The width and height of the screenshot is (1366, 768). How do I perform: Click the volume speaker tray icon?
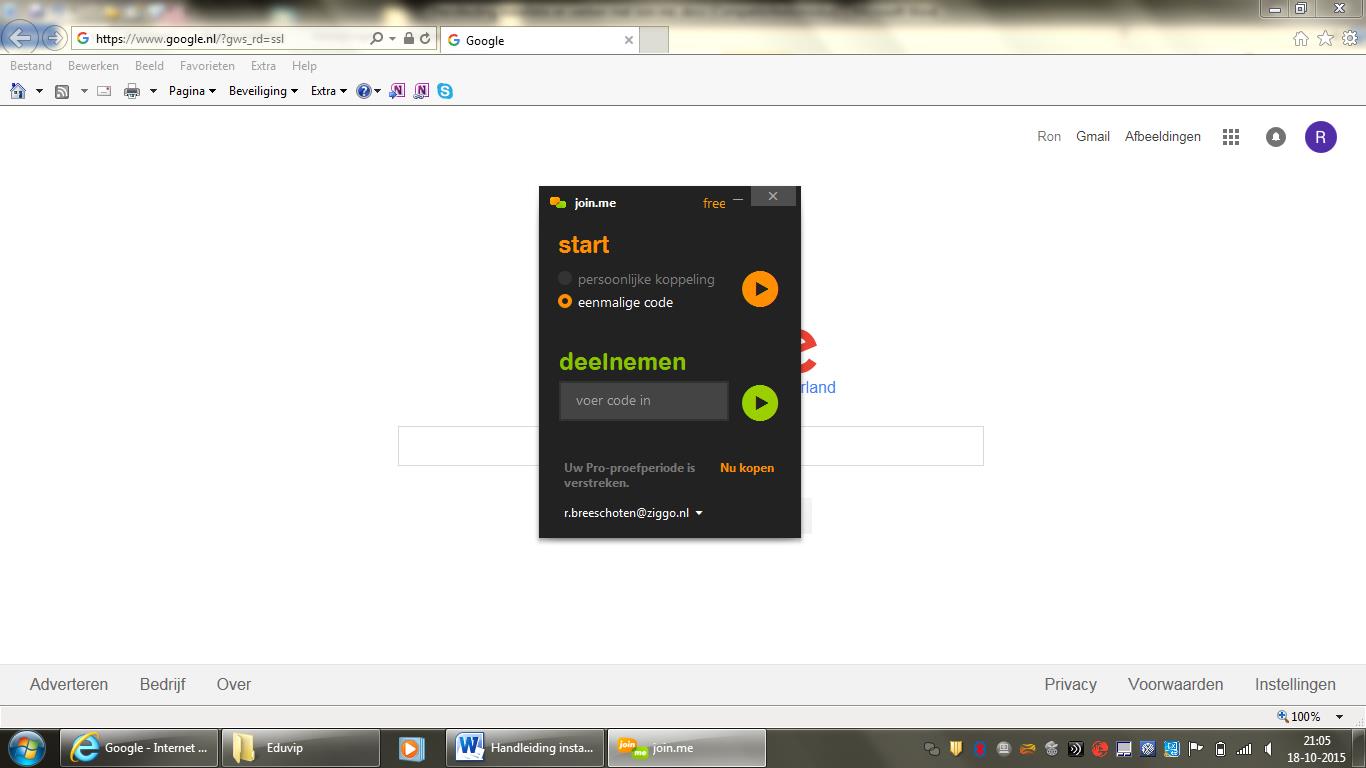pyautogui.click(x=1269, y=748)
